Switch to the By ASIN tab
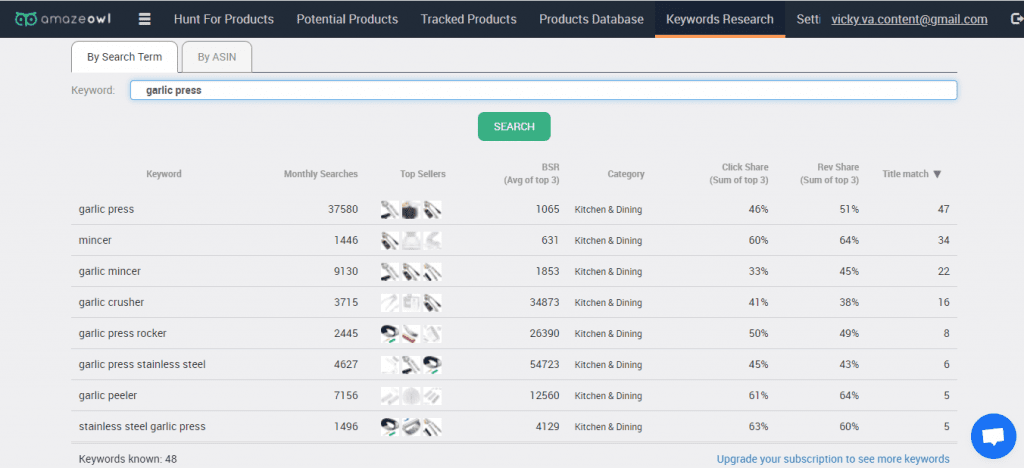This screenshot has height=468, width=1024. pos(217,57)
